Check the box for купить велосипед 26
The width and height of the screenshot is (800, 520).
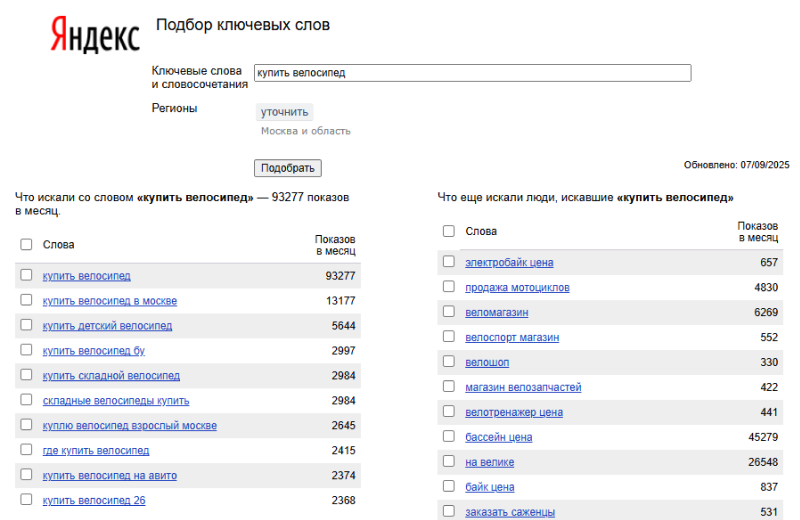pyautogui.click(x=26, y=500)
